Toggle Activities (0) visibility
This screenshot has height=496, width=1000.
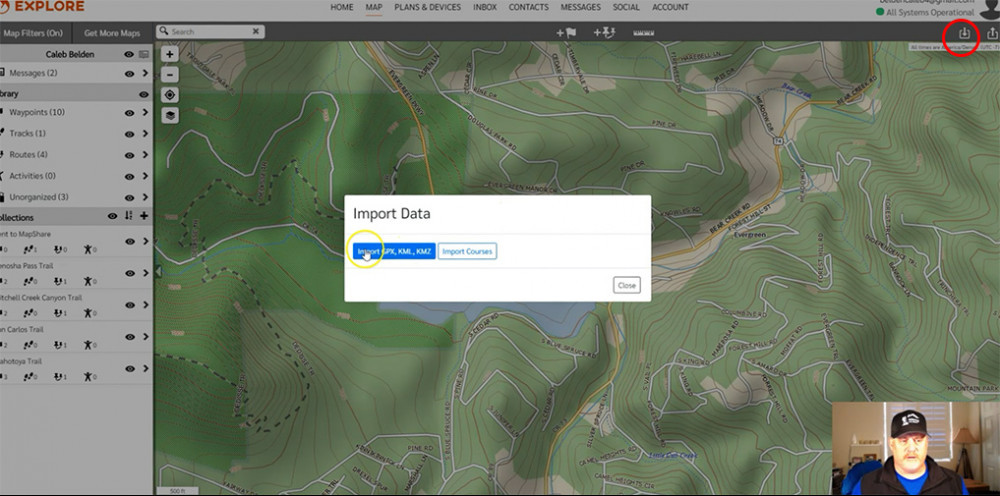click(129, 177)
